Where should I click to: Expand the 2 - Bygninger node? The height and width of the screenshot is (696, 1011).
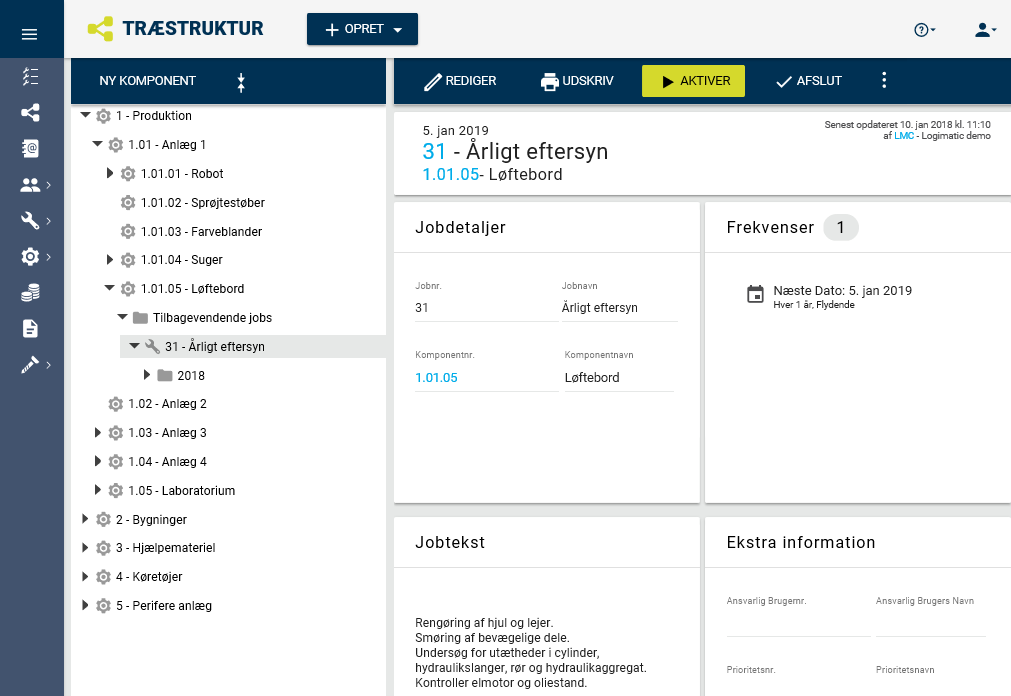click(x=85, y=519)
